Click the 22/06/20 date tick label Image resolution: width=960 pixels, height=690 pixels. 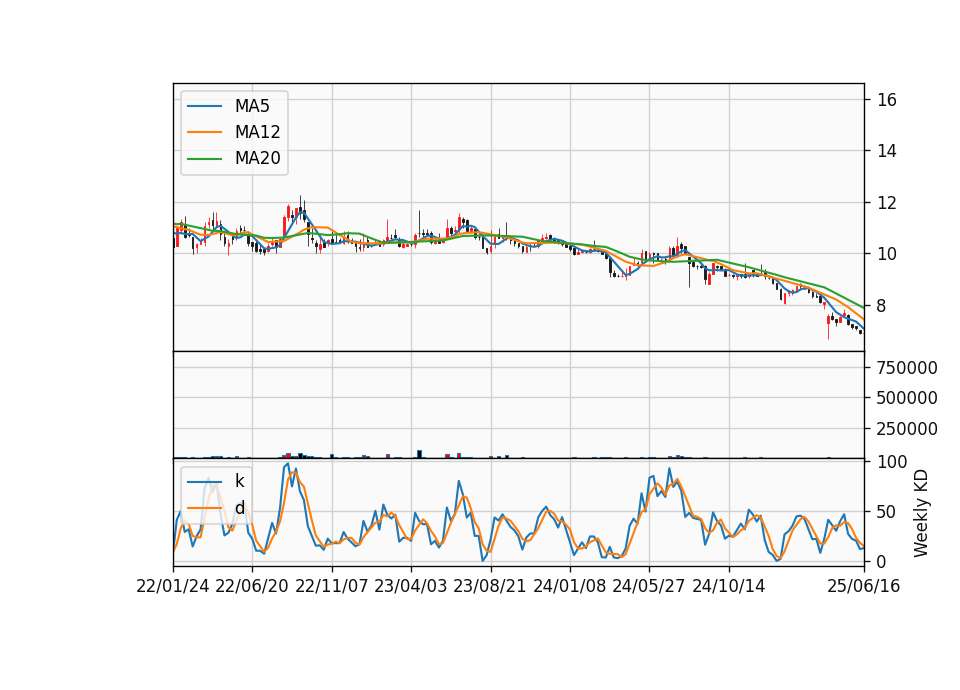point(252,587)
